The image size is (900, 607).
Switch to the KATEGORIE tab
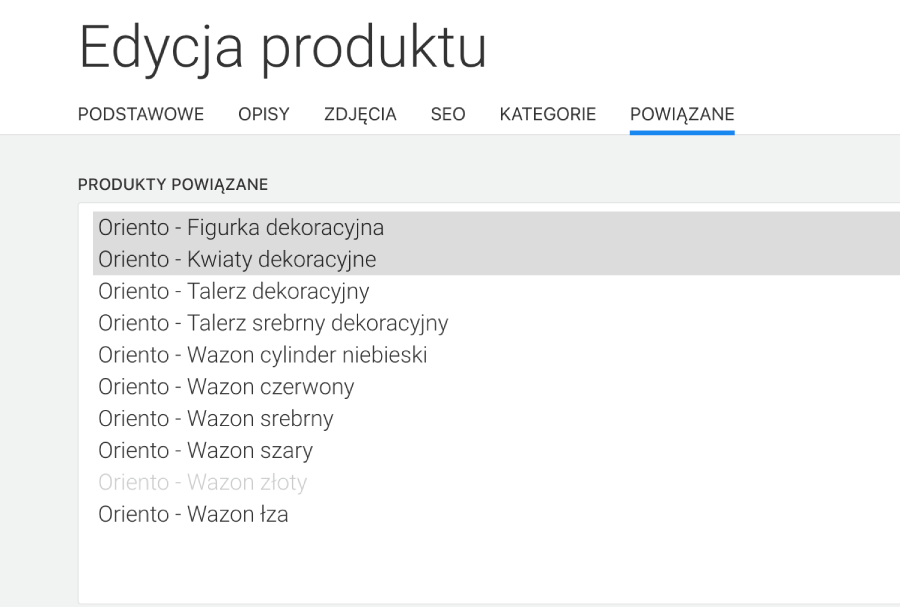[547, 114]
